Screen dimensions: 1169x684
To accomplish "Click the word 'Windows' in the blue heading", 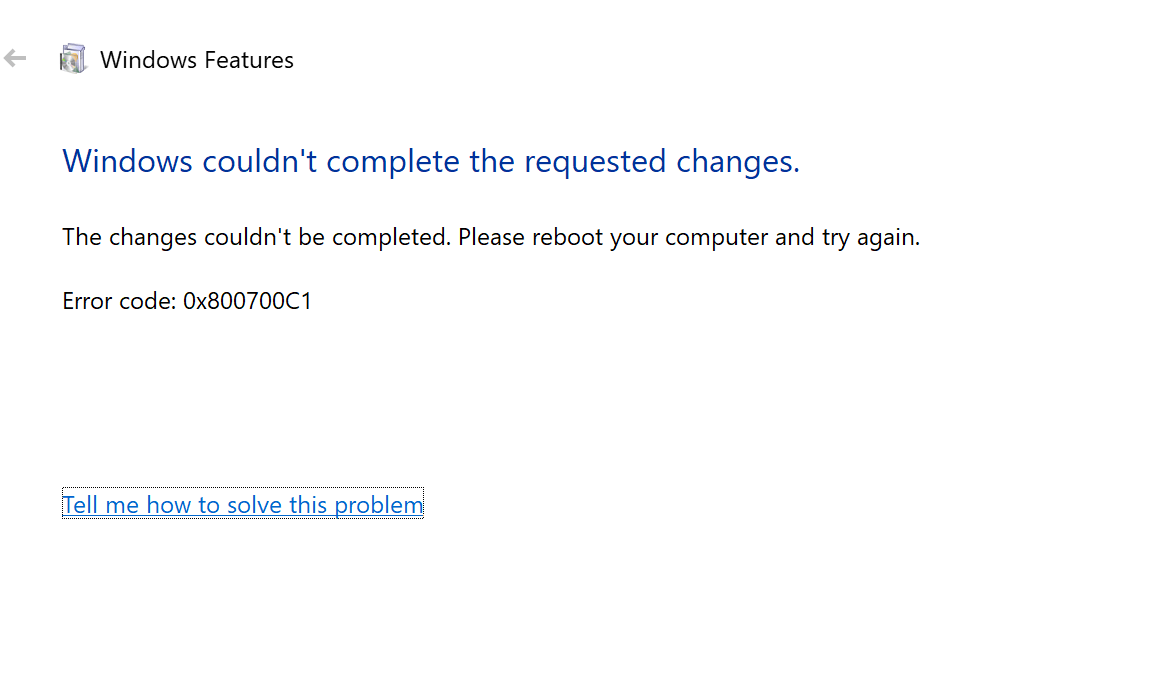I will point(127,161).
